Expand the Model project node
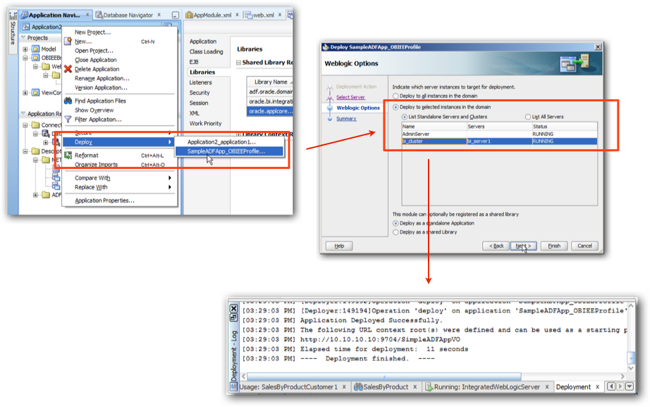The image size is (650, 407). 25,49
